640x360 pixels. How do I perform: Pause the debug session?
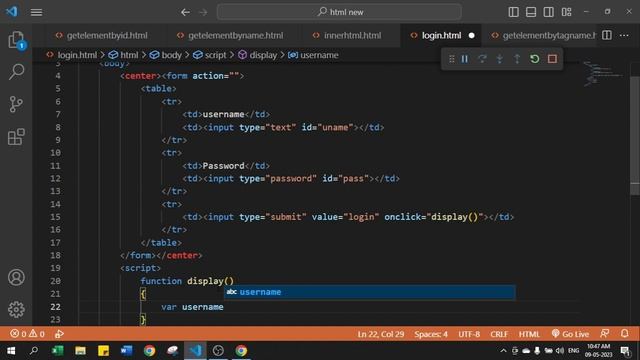tap(464, 59)
